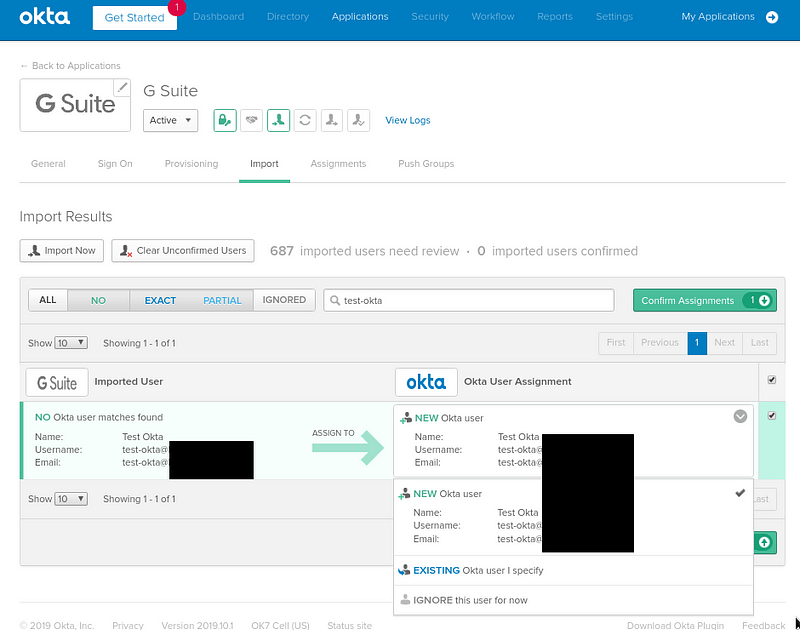Click the push user icon button
This screenshot has width=800, height=630.
[x=332, y=120]
